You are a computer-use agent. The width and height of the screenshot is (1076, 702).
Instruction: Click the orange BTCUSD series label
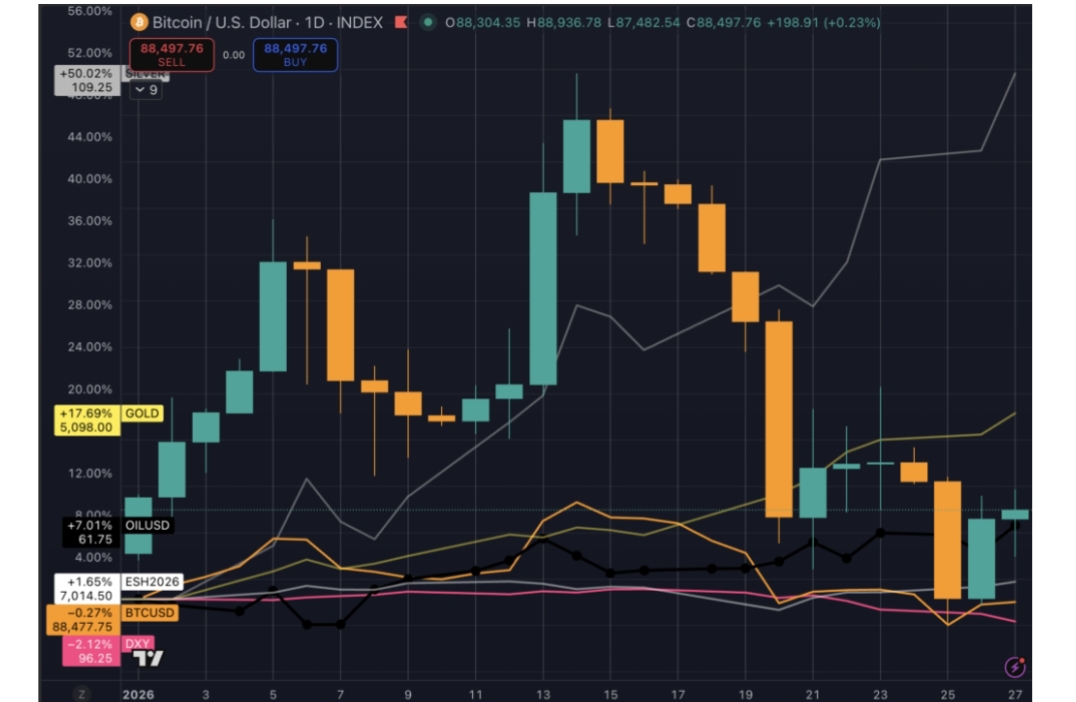150,612
